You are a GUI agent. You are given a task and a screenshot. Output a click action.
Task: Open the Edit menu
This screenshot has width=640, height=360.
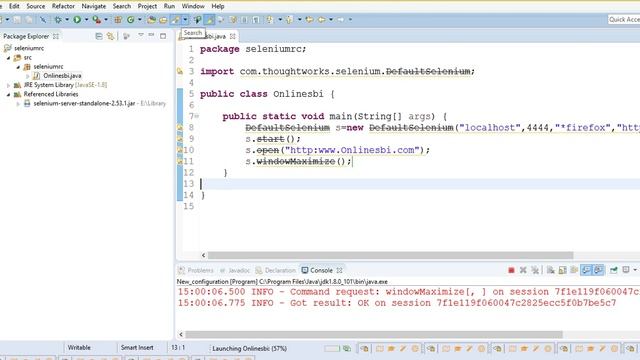(x=14, y=6)
